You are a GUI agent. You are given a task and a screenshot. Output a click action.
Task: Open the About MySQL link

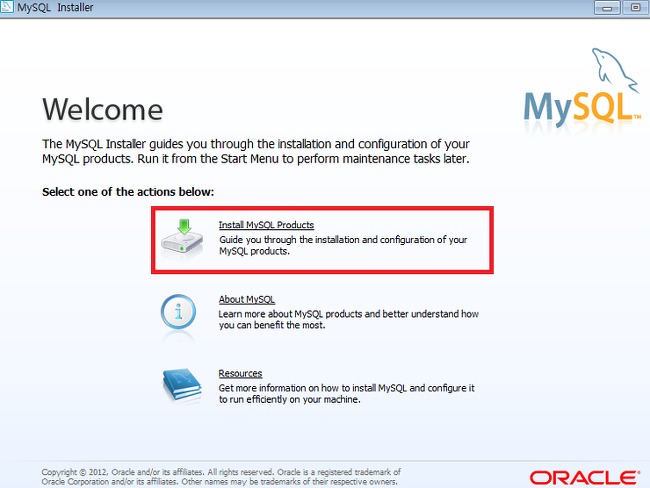[247, 299]
